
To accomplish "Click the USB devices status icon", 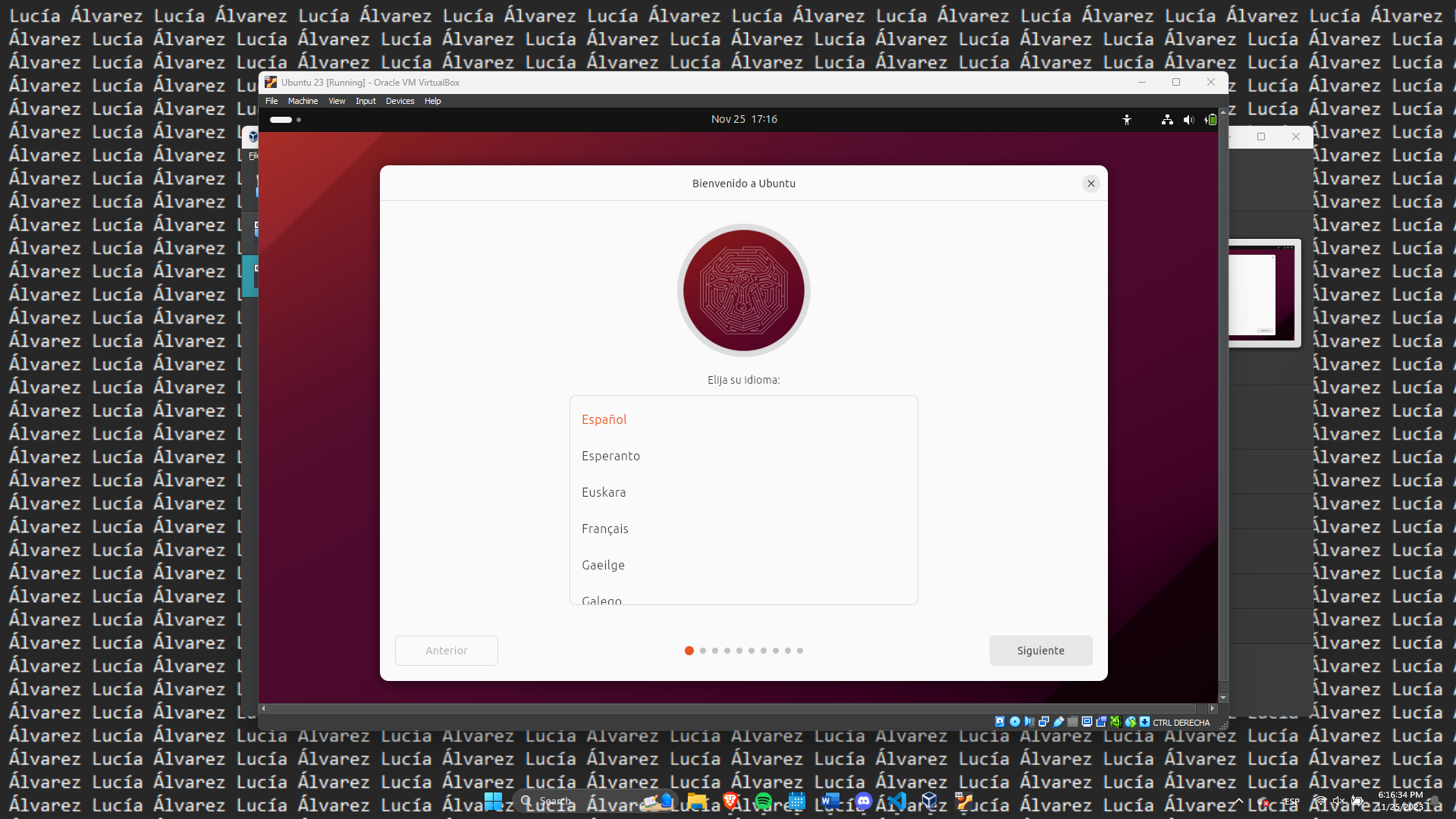I will (x=1059, y=722).
